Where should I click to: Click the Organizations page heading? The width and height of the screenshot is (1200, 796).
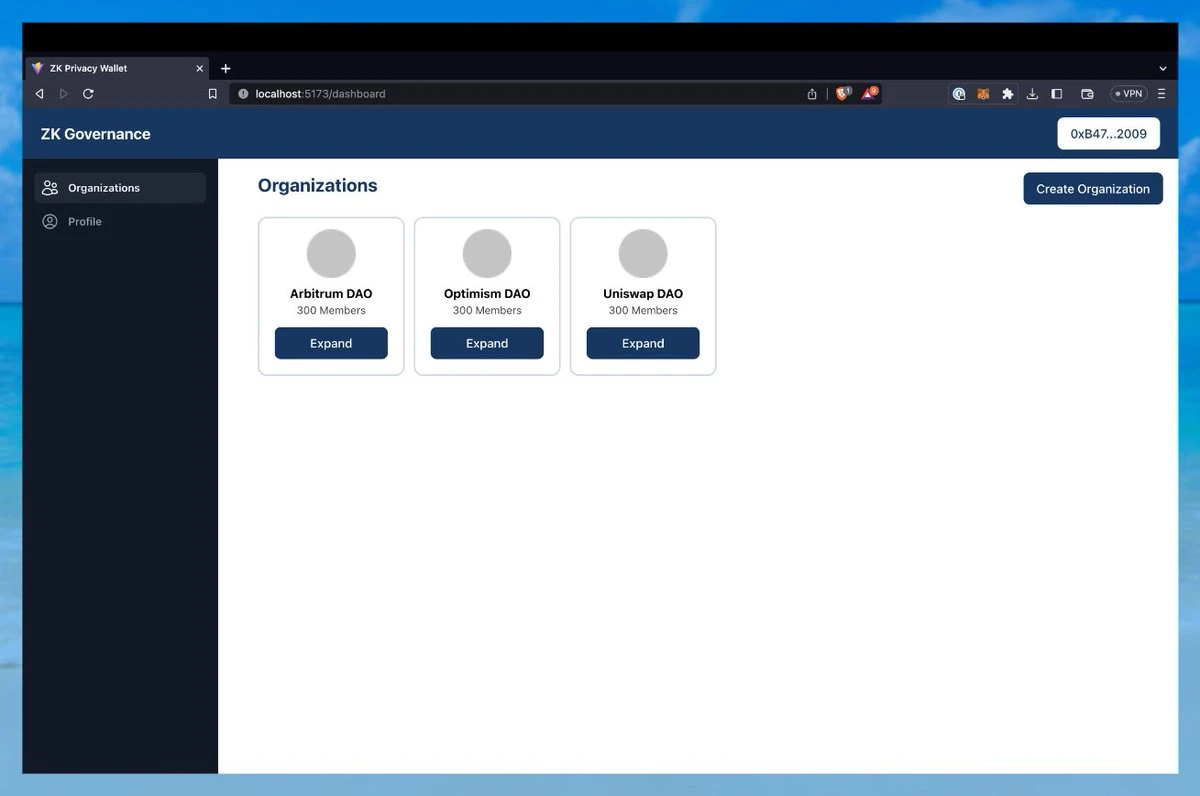click(318, 186)
